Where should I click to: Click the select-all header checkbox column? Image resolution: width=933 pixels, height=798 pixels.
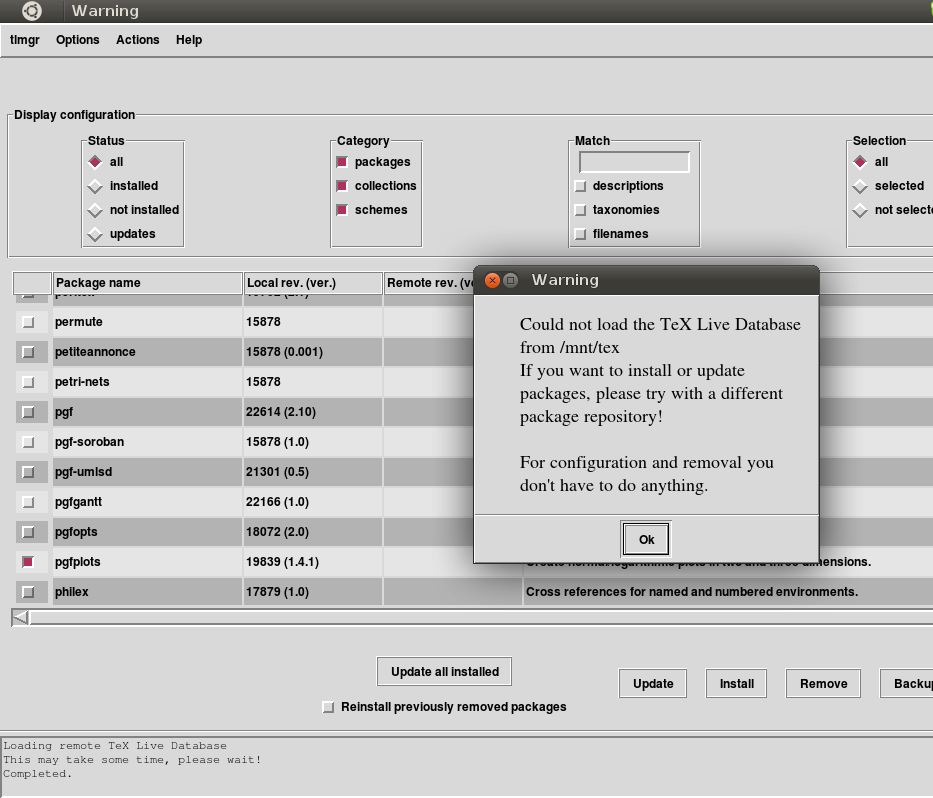coord(32,283)
